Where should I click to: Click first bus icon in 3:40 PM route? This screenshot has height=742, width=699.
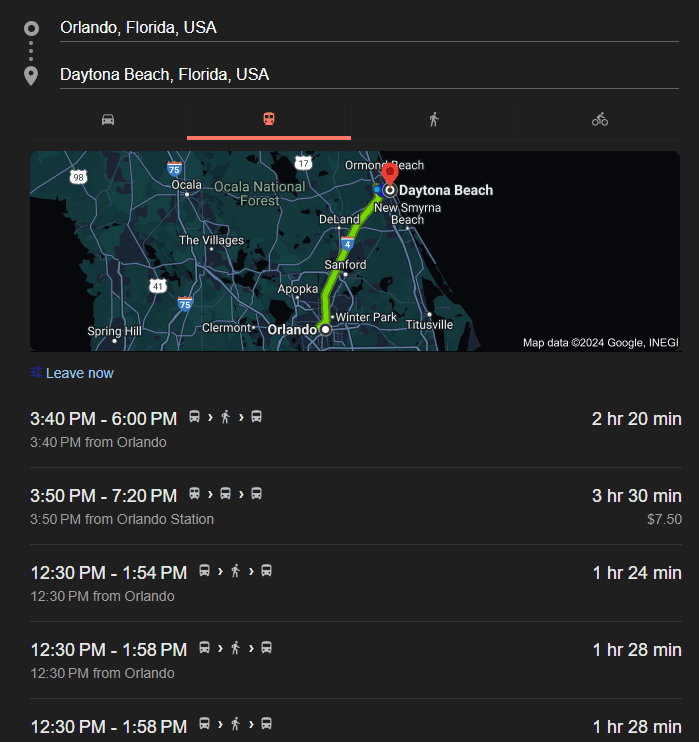coord(194,417)
